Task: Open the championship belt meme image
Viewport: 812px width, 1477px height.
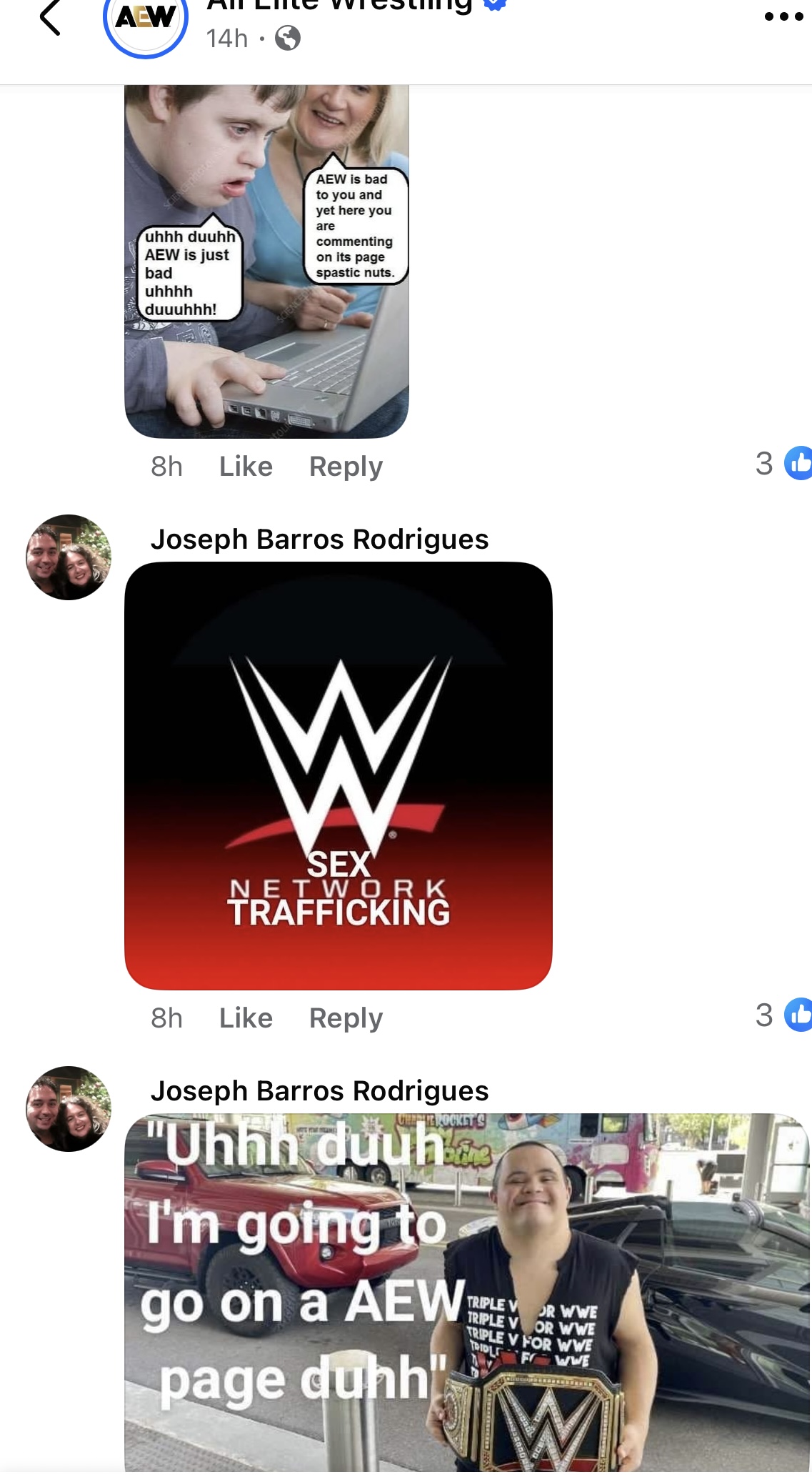Action: pos(467,1294)
